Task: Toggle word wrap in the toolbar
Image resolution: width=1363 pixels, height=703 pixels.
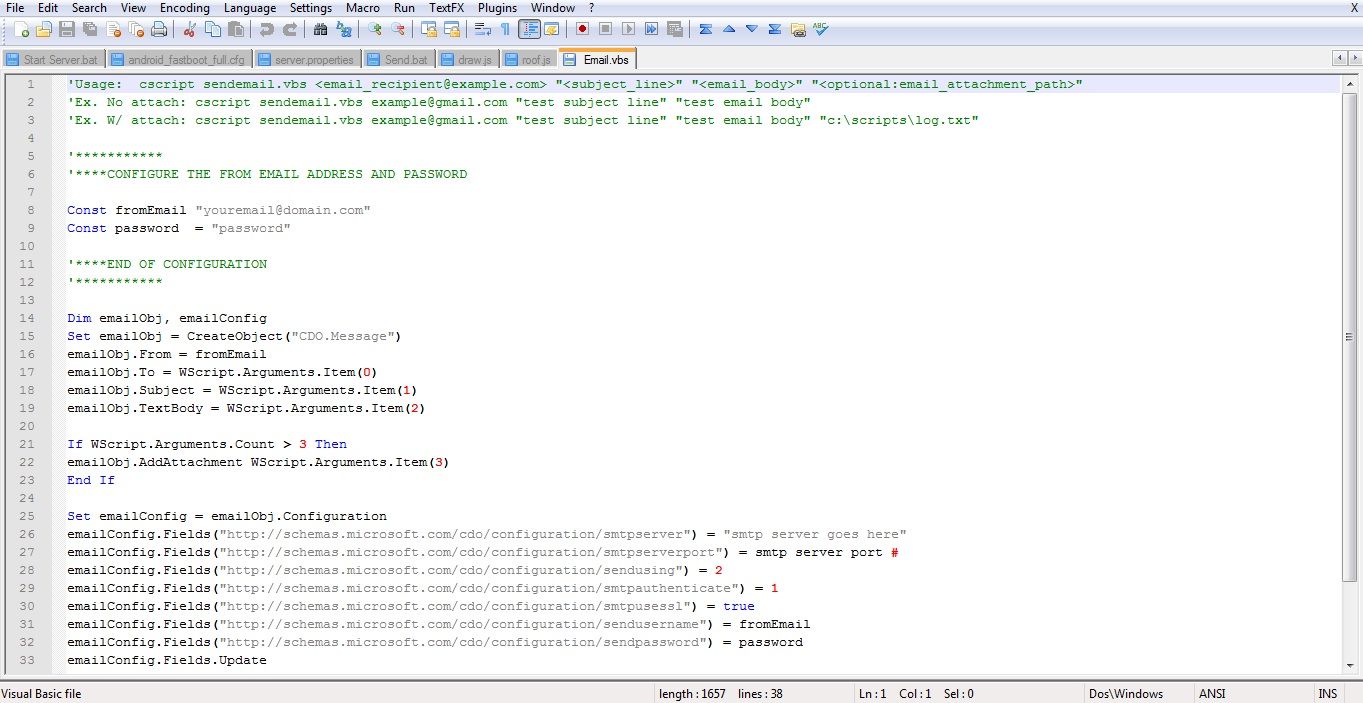Action: coord(482,30)
